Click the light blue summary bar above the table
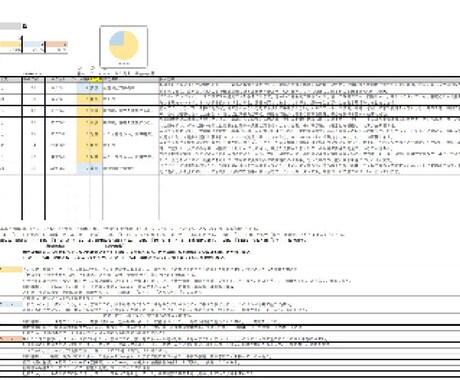 click(34, 44)
